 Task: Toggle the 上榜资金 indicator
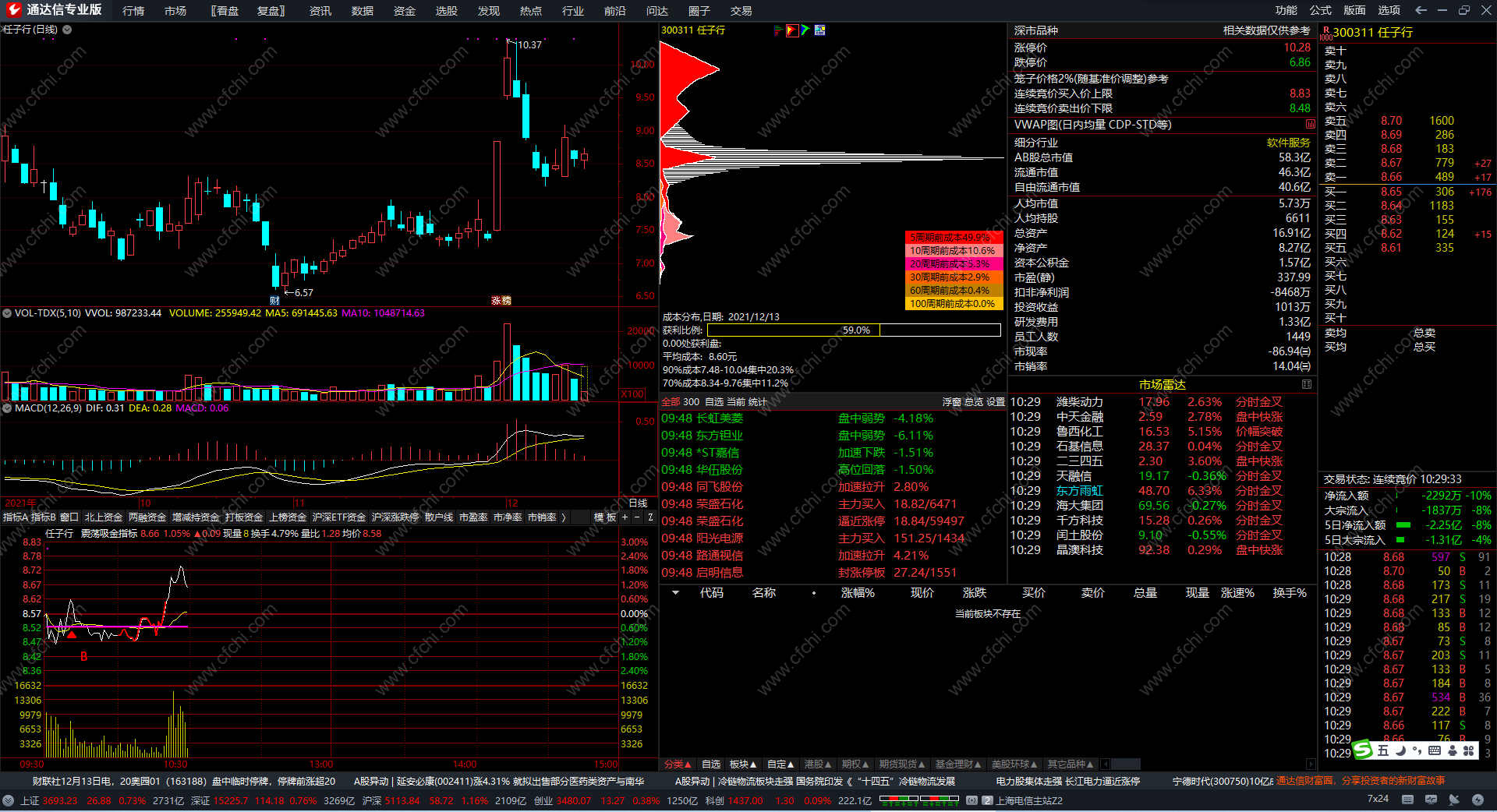288,517
